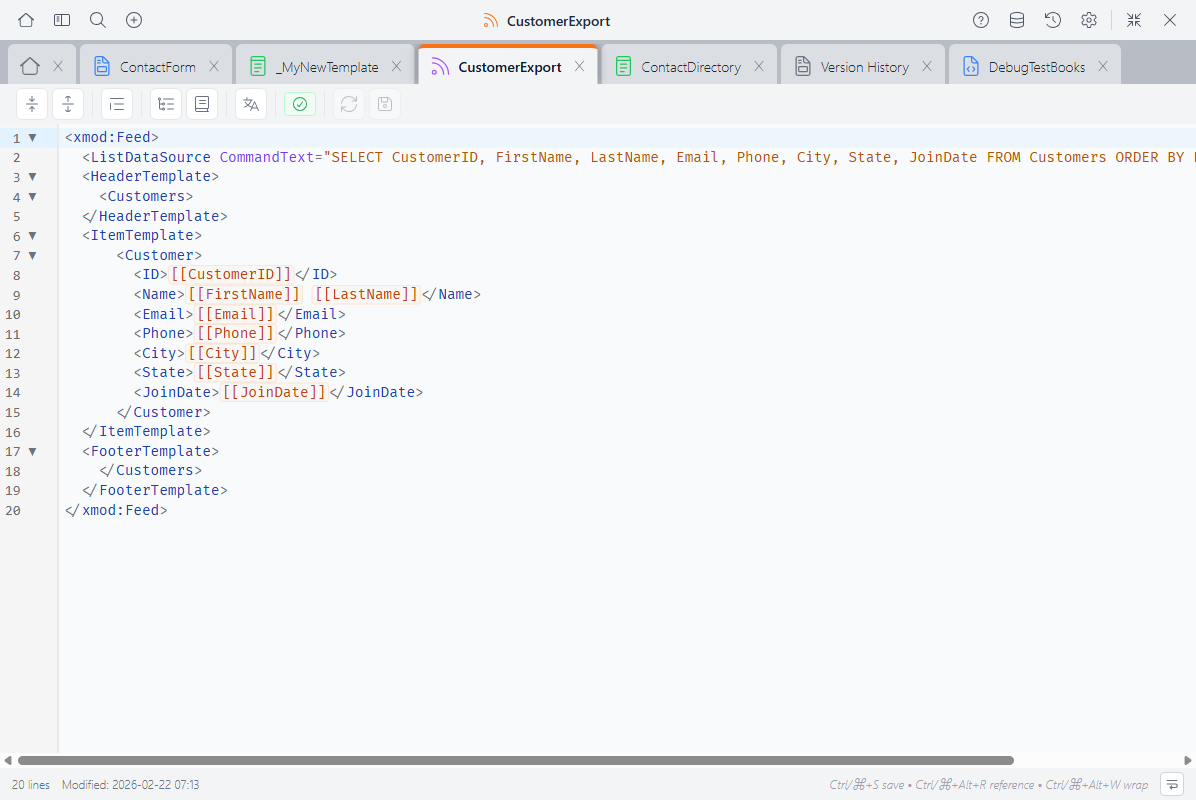Viewport: 1196px width, 800px height.
Task: Close the ContactForm tab
Action: tap(214, 66)
